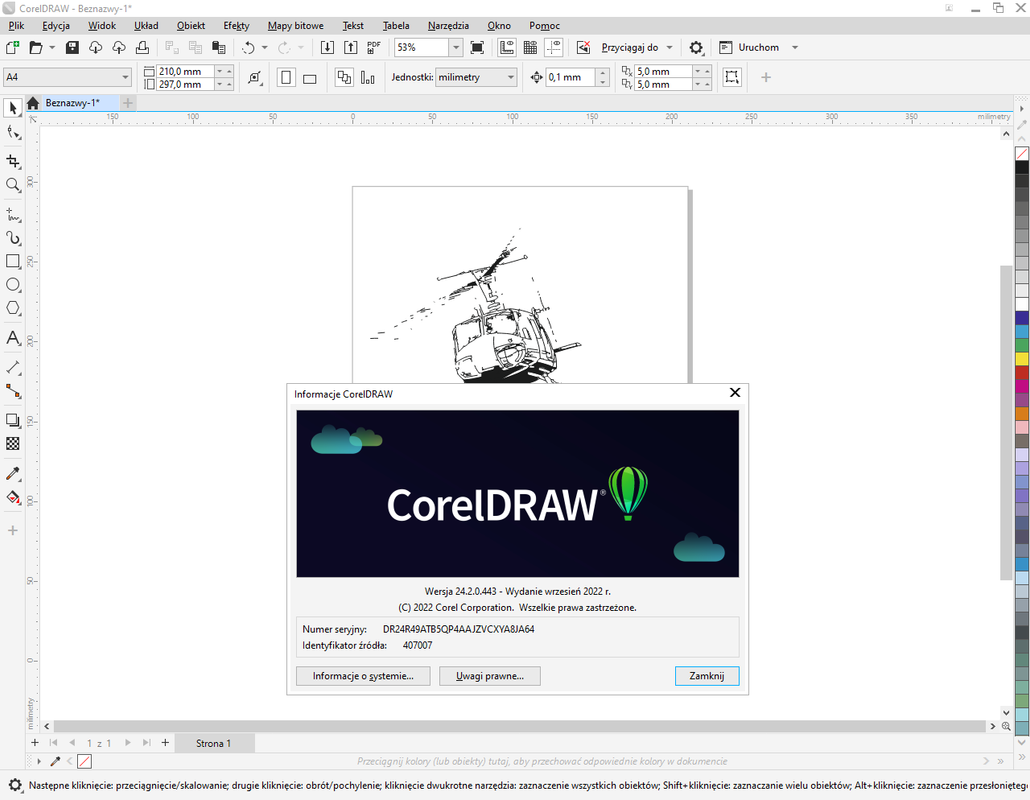Viewport: 1030px width, 800px height.
Task: Select the Pick tool
Action: tap(12, 108)
